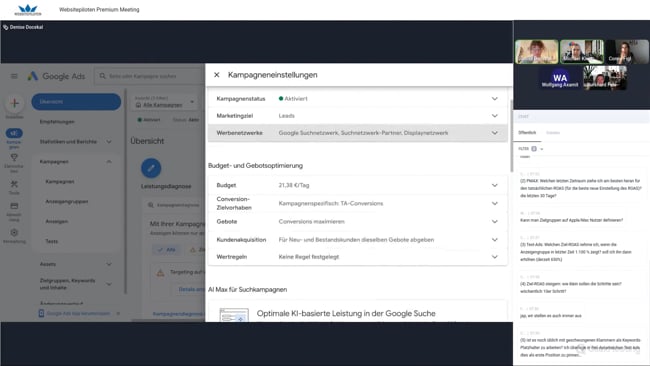Expand the Budget row
Screen dimensions: 650x366
click(495, 185)
